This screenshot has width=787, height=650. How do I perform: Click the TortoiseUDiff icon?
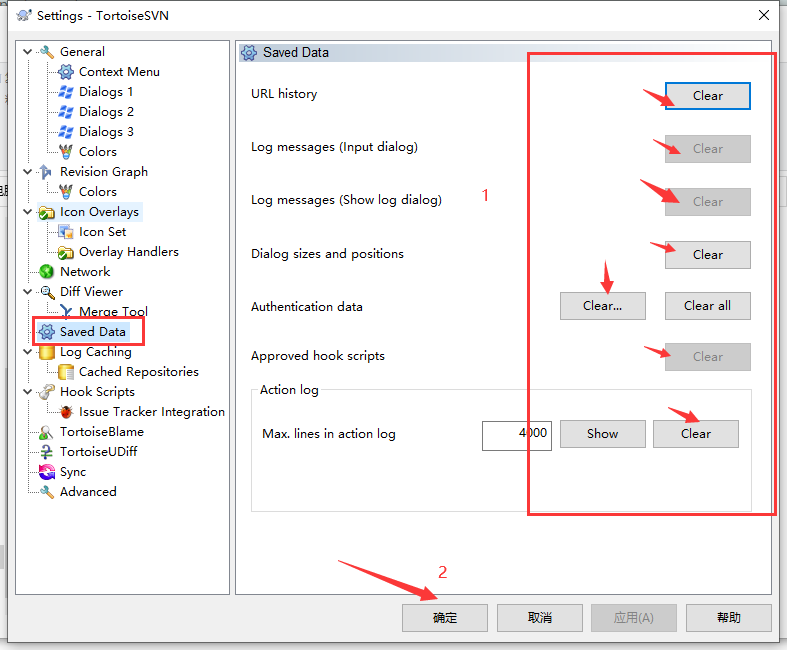tap(47, 452)
